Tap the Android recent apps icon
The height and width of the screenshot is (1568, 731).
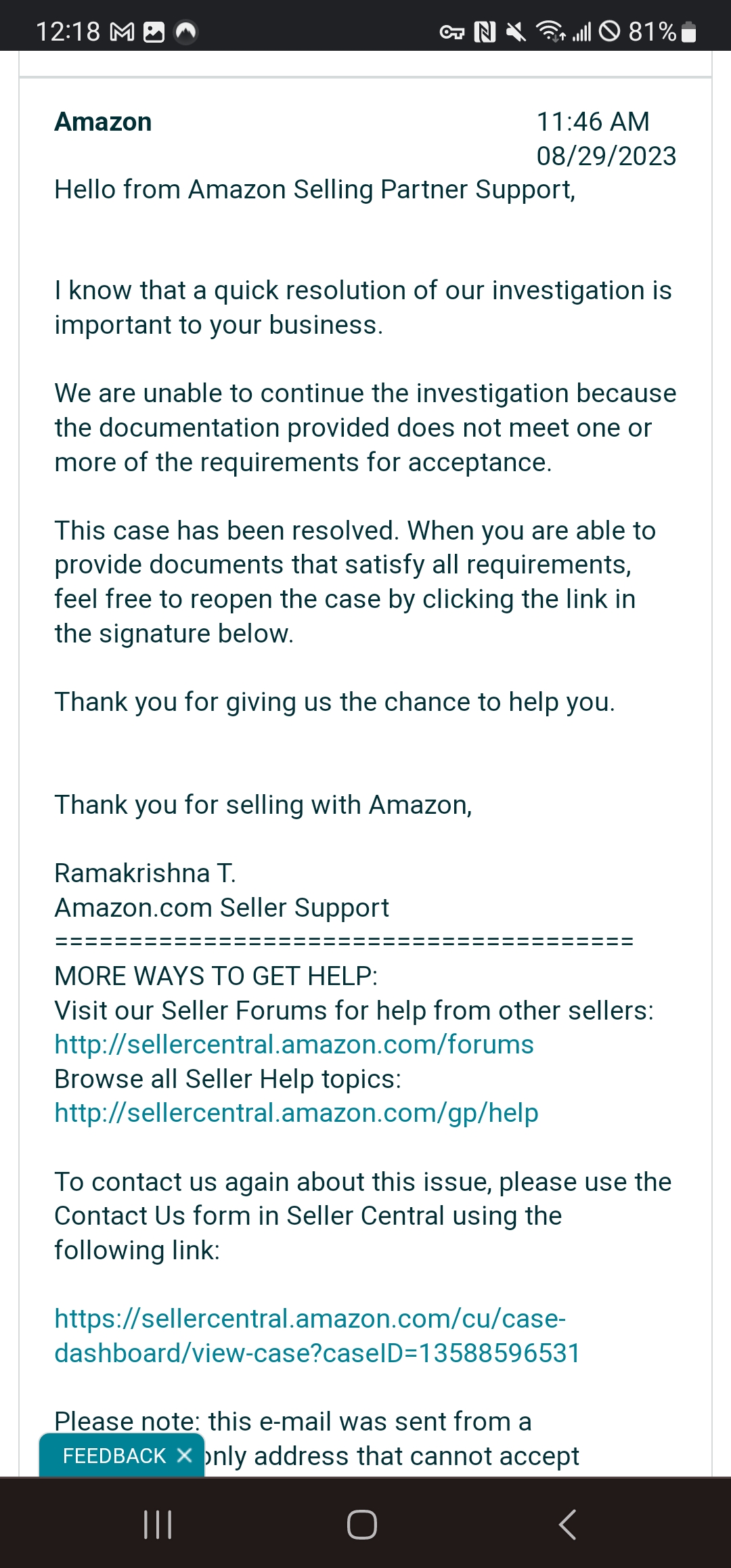(x=158, y=1525)
